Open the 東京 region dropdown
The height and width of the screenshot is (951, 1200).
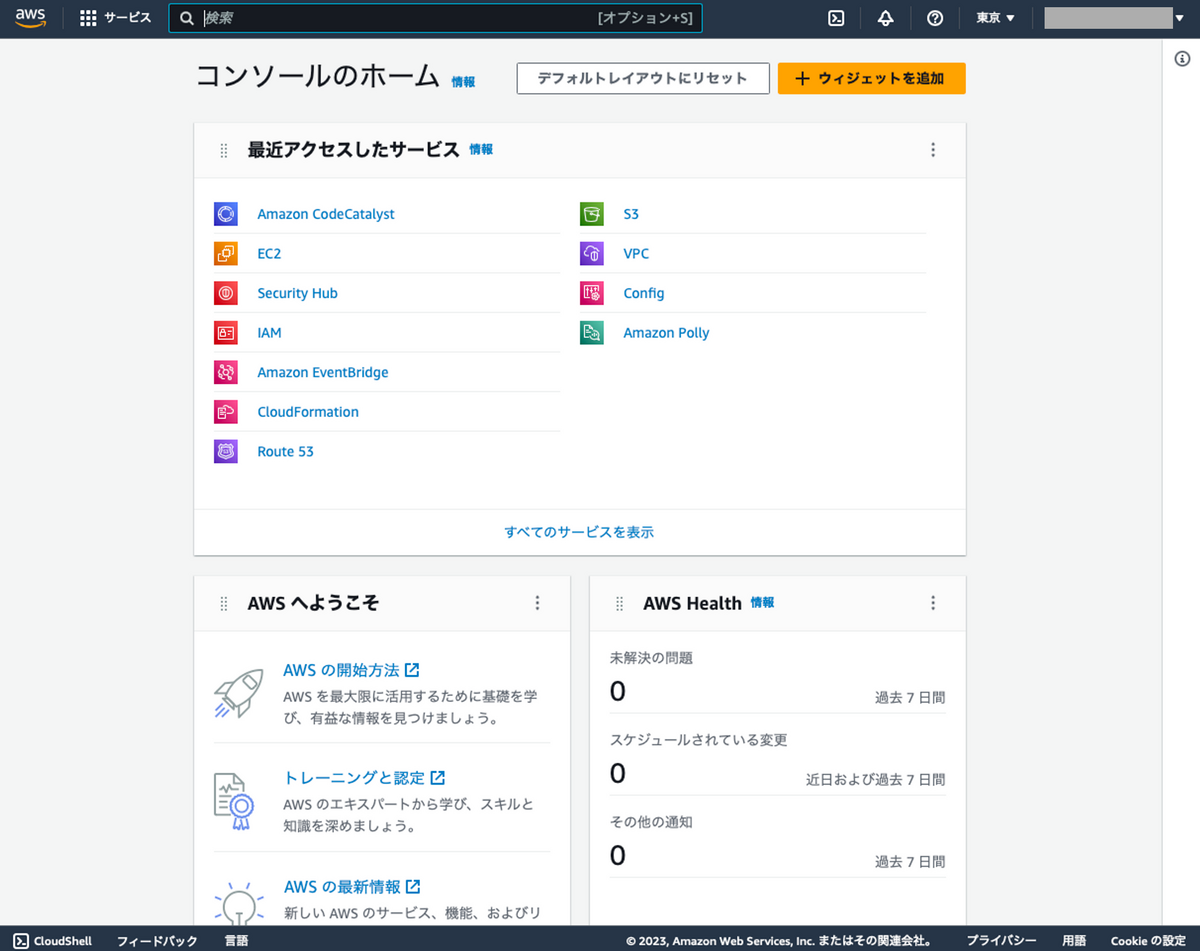pos(995,18)
